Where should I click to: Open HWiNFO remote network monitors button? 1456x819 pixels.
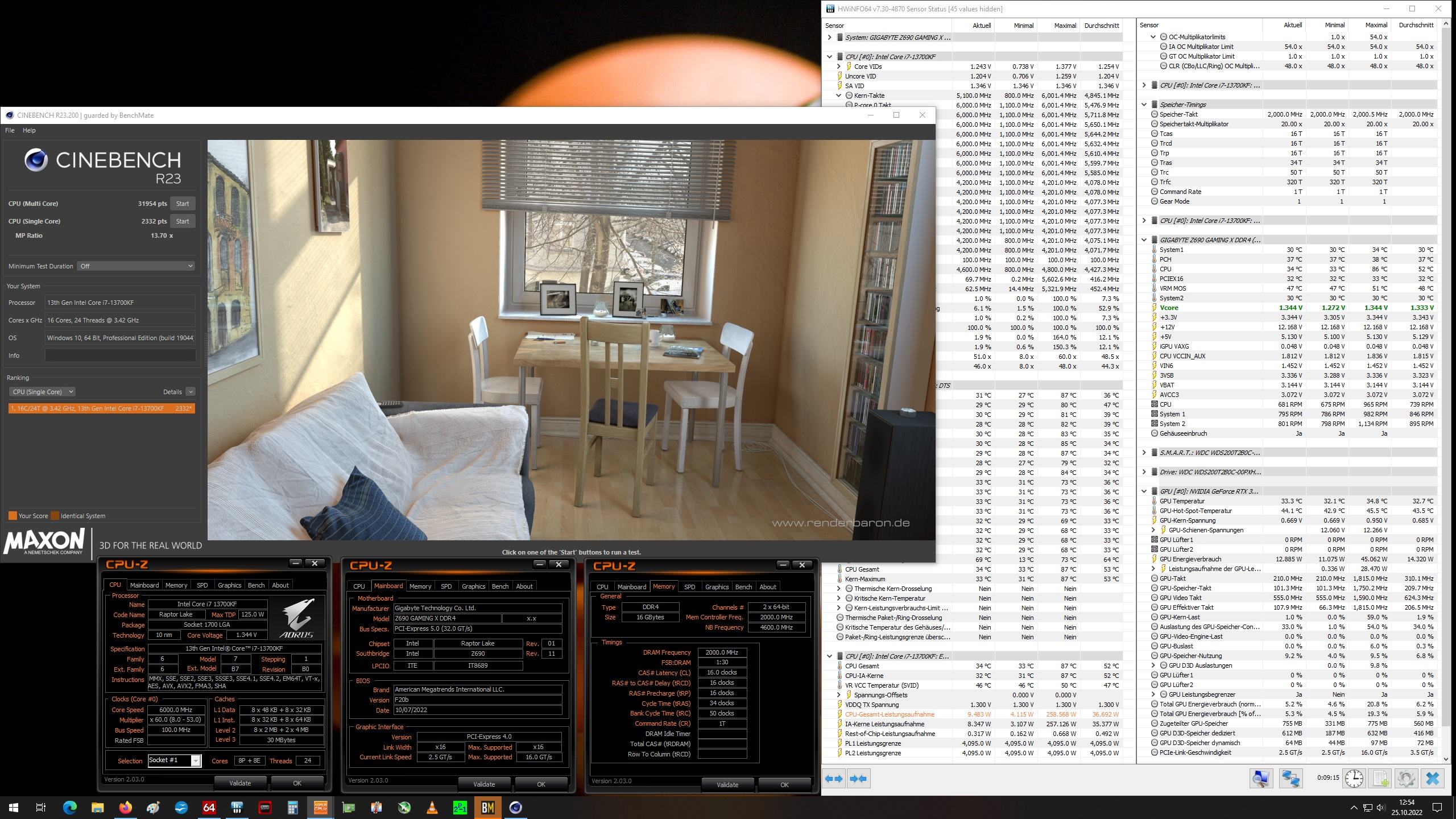(1290, 778)
